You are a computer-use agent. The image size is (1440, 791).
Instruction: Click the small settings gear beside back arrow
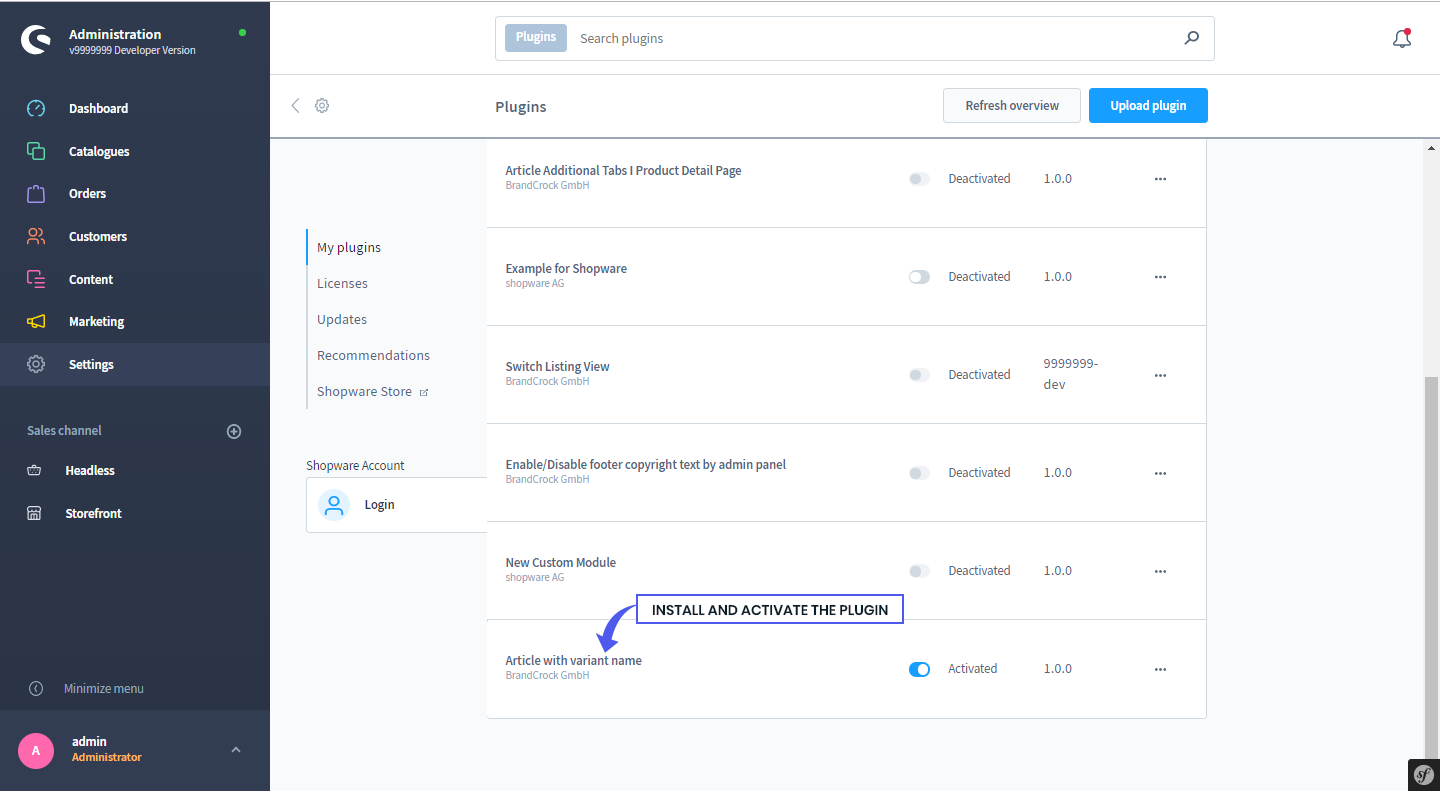(322, 105)
